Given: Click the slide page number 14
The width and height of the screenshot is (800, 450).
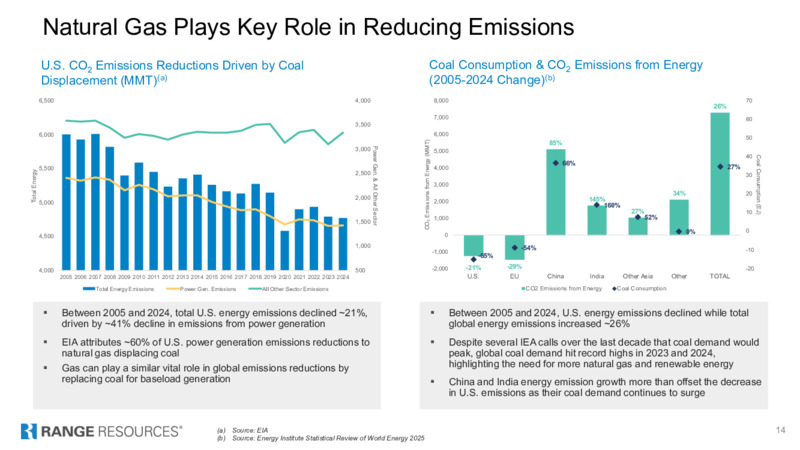Looking at the screenshot, I should tap(781, 430).
